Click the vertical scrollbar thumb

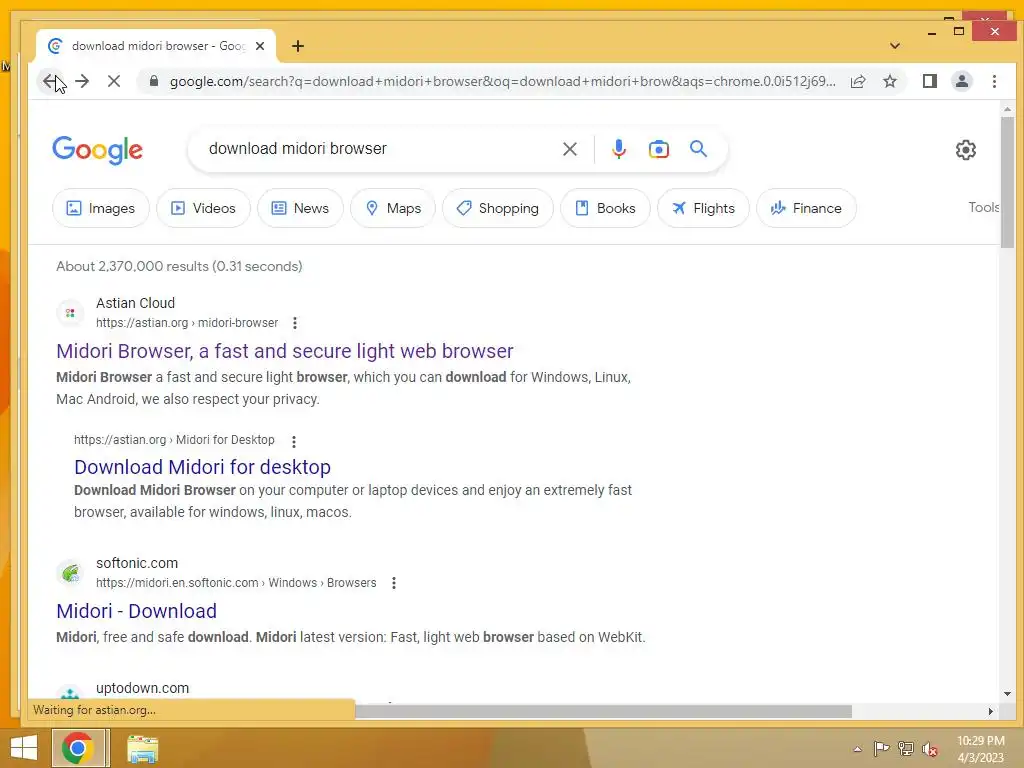pyautogui.click(x=1007, y=182)
